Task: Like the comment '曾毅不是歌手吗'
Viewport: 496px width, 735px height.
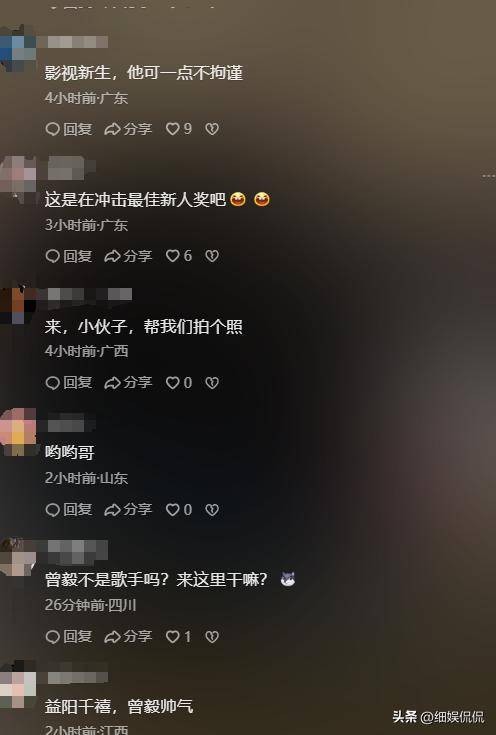Action: (179, 636)
